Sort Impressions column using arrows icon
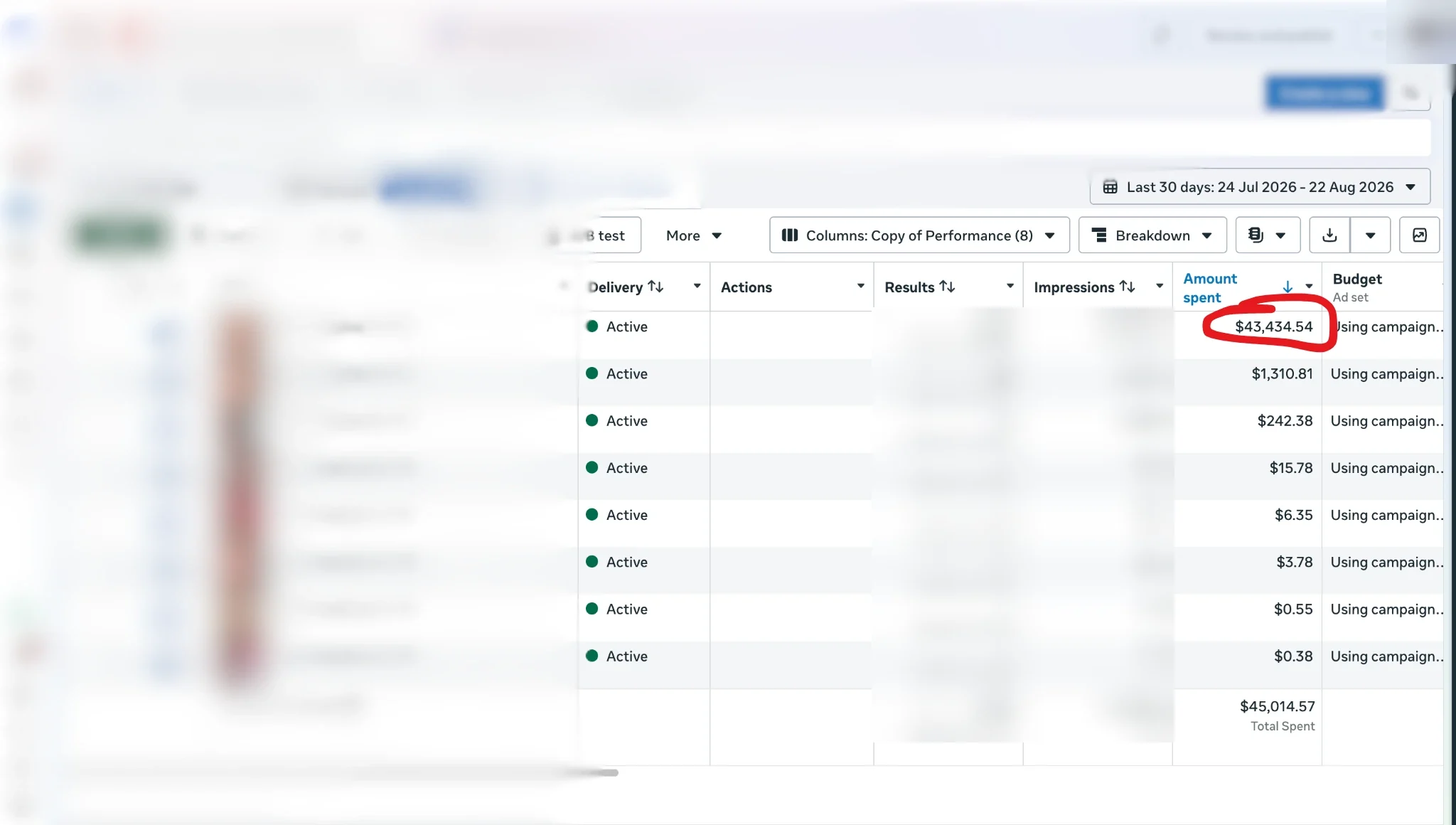Image resolution: width=1456 pixels, height=825 pixels. pyautogui.click(x=1127, y=287)
